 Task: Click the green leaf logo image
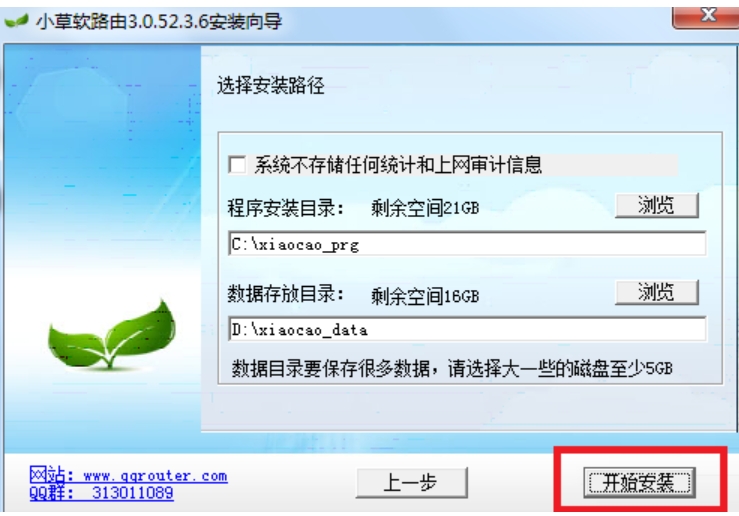click(x=112, y=335)
